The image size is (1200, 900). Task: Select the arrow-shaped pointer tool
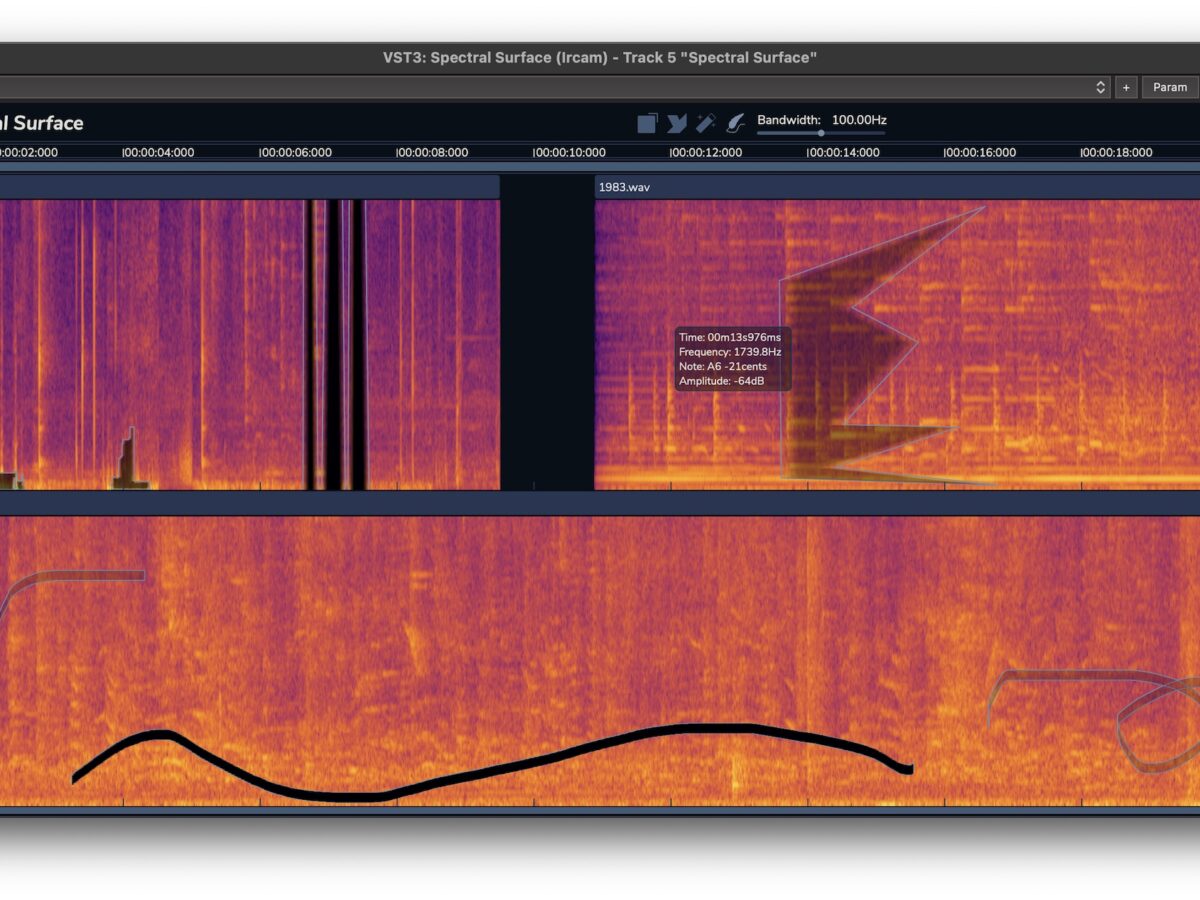(677, 123)
